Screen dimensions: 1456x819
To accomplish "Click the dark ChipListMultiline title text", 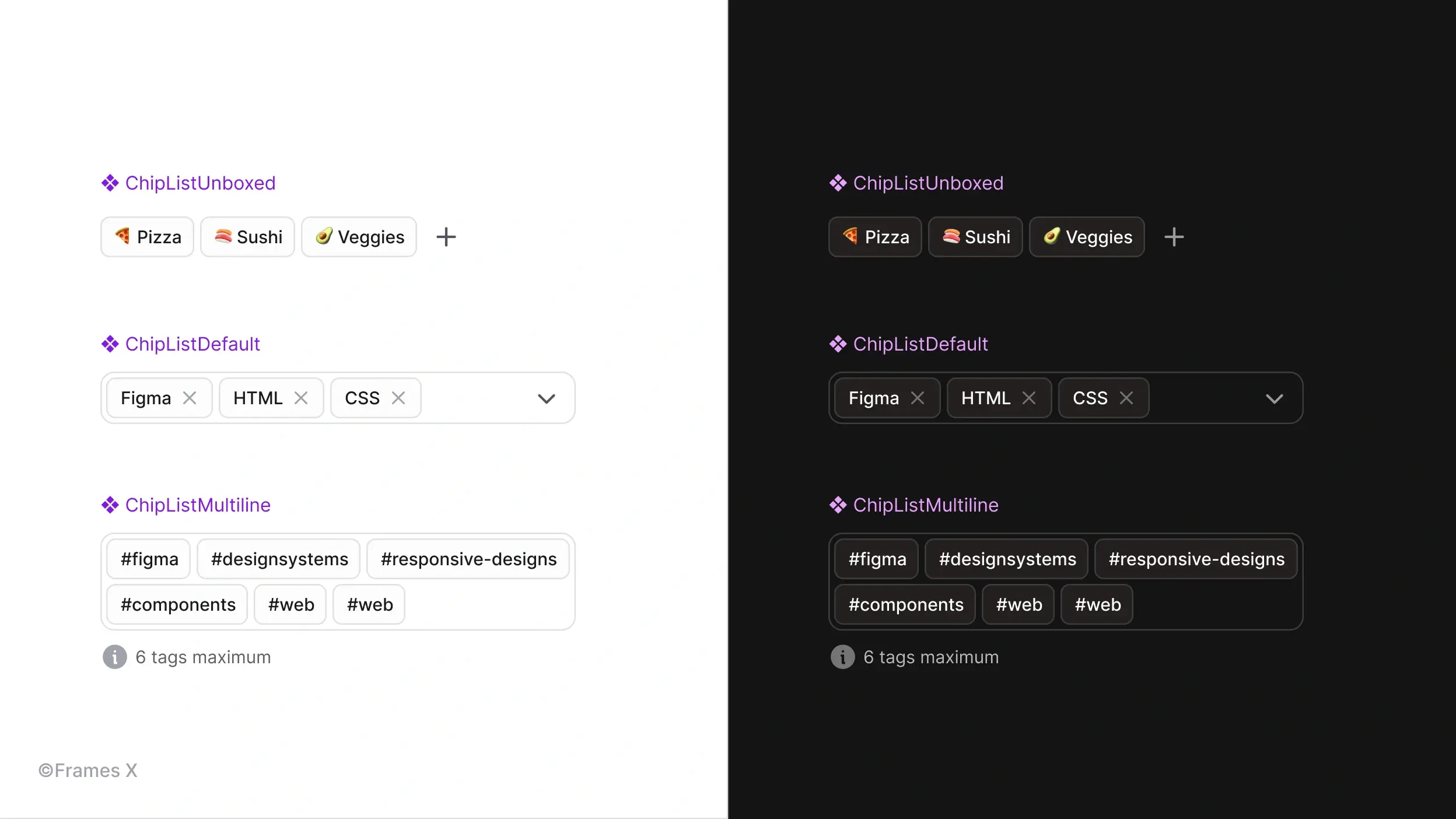I will pyautogui.click(x=926, y=505).
